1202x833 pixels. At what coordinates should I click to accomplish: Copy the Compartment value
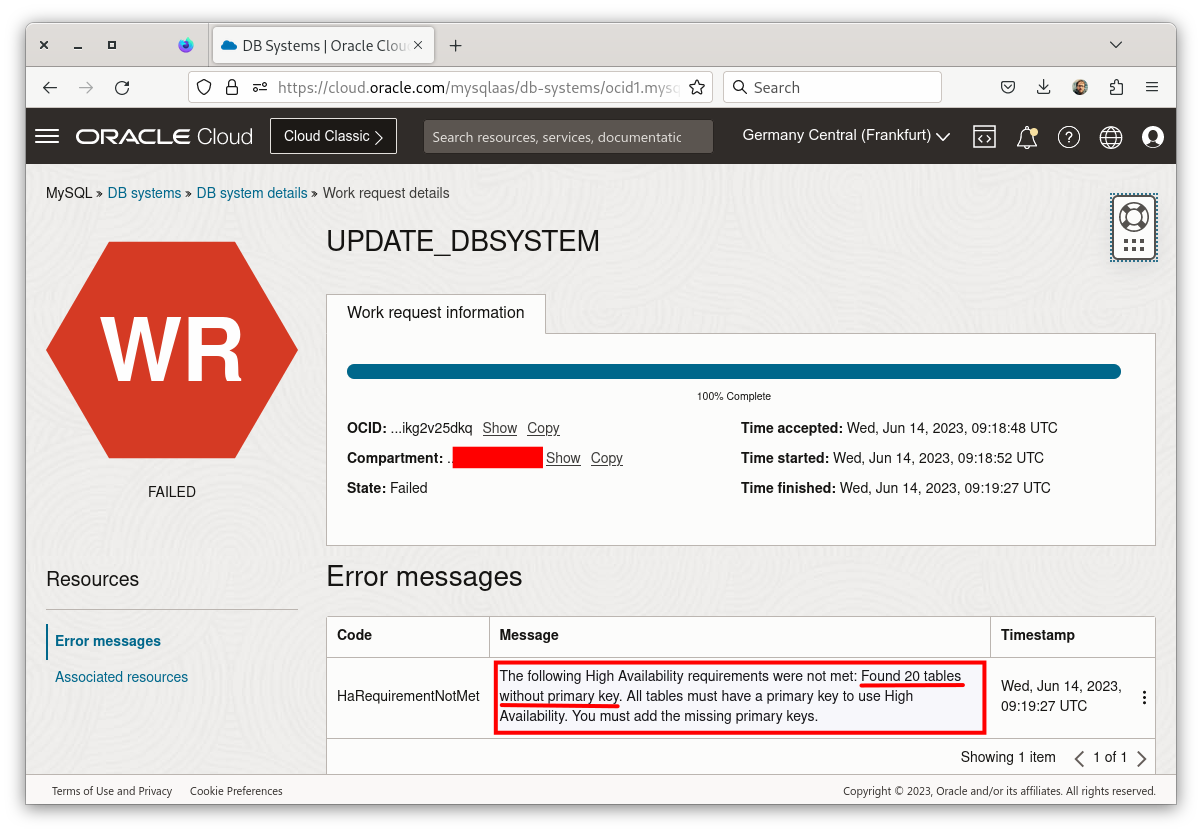click(x=606, y=458)
